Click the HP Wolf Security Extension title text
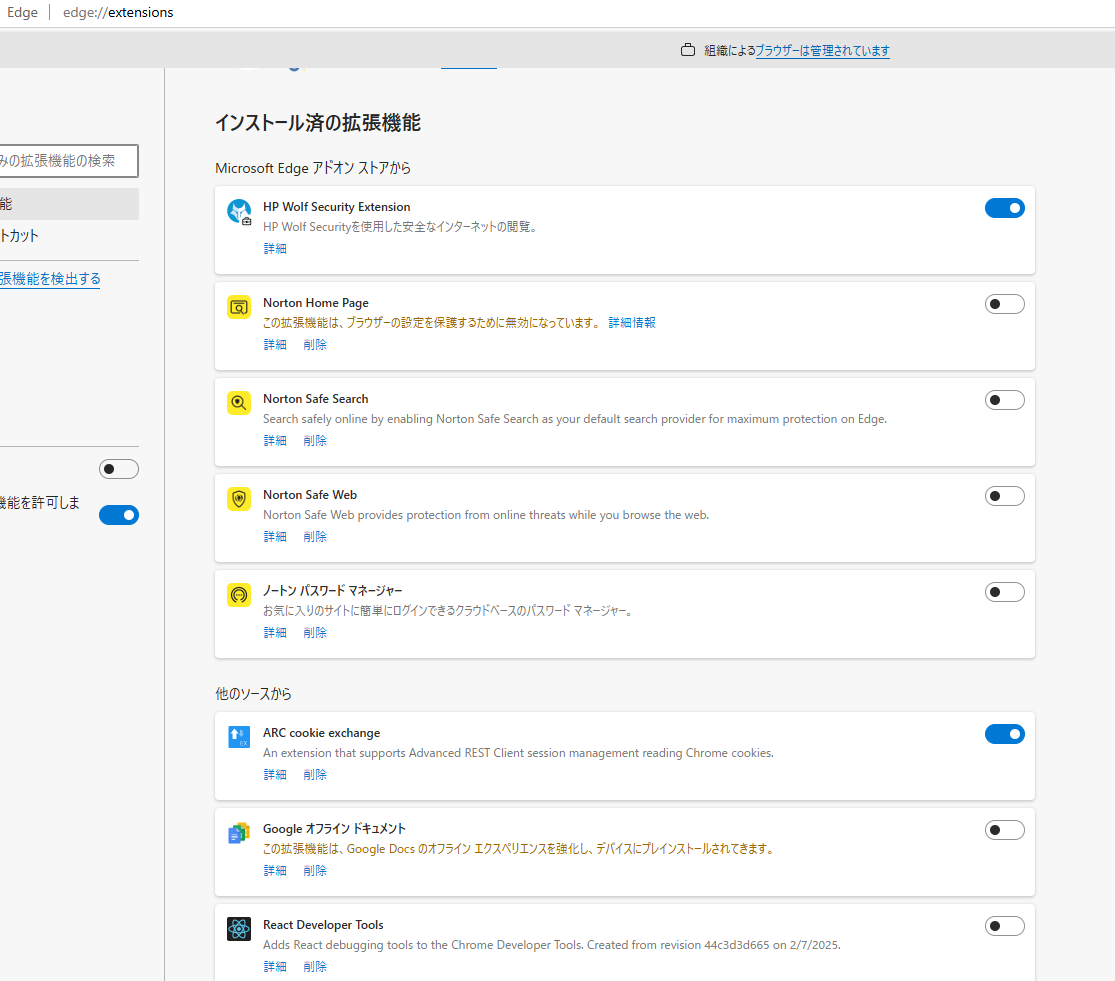This screenshot has height=981, width=1115. [x=336, y=207]
